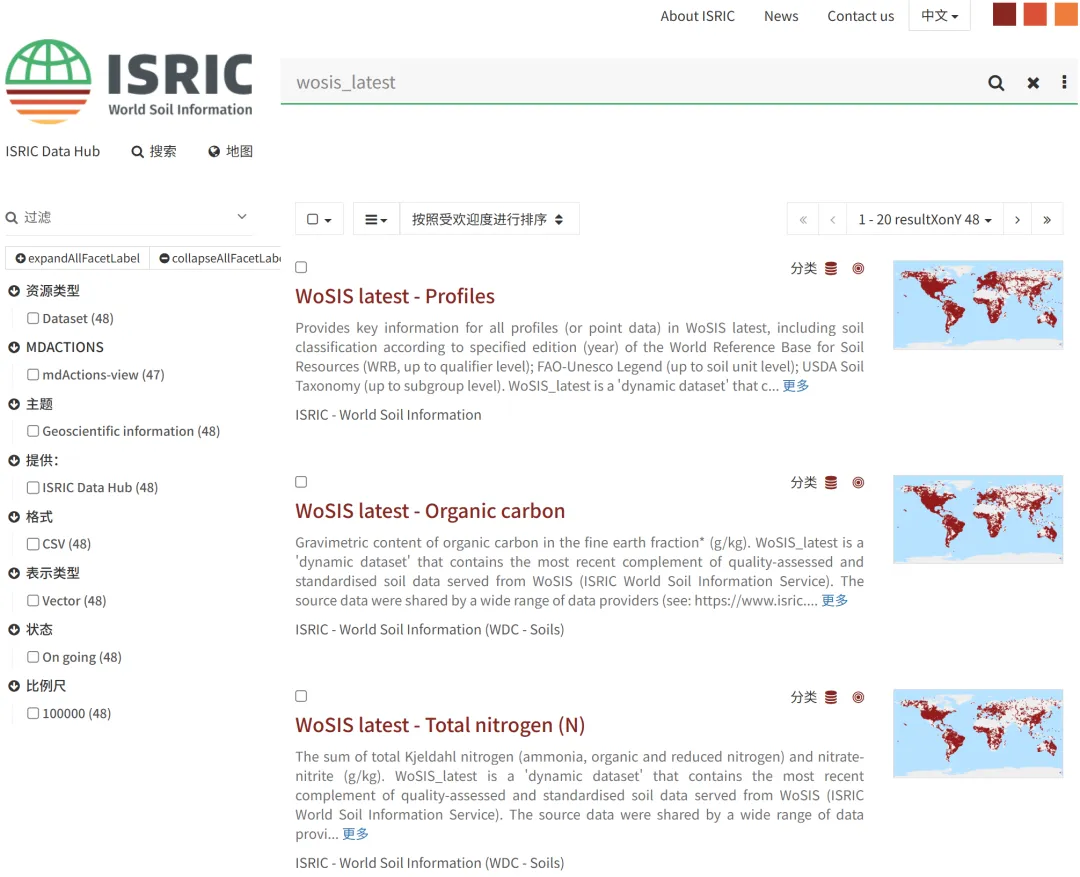Open the Profiles map thumbnail
Image resolution: width=1080 pixels, height=877 pixels.
click(978, 305)
